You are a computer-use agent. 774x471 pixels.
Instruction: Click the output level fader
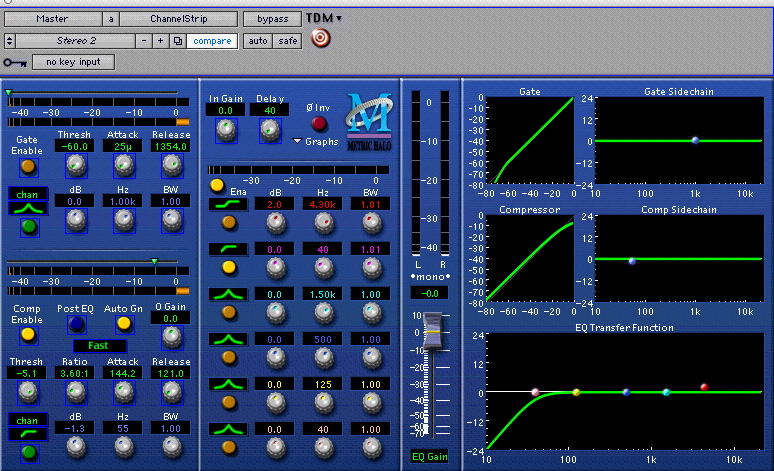(x=433, y=330)
